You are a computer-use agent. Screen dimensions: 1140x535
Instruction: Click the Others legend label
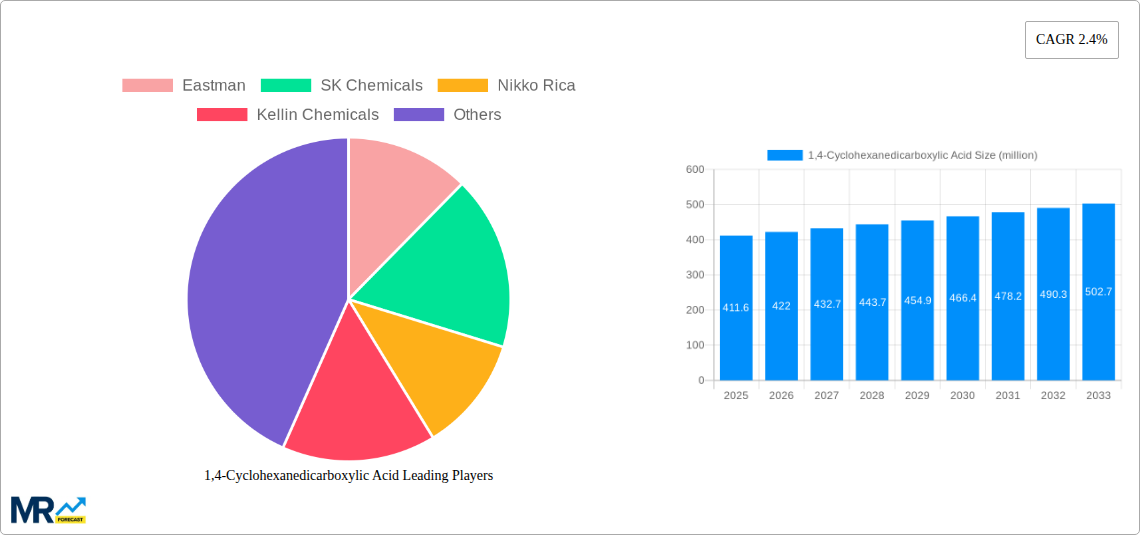[478, 115]
